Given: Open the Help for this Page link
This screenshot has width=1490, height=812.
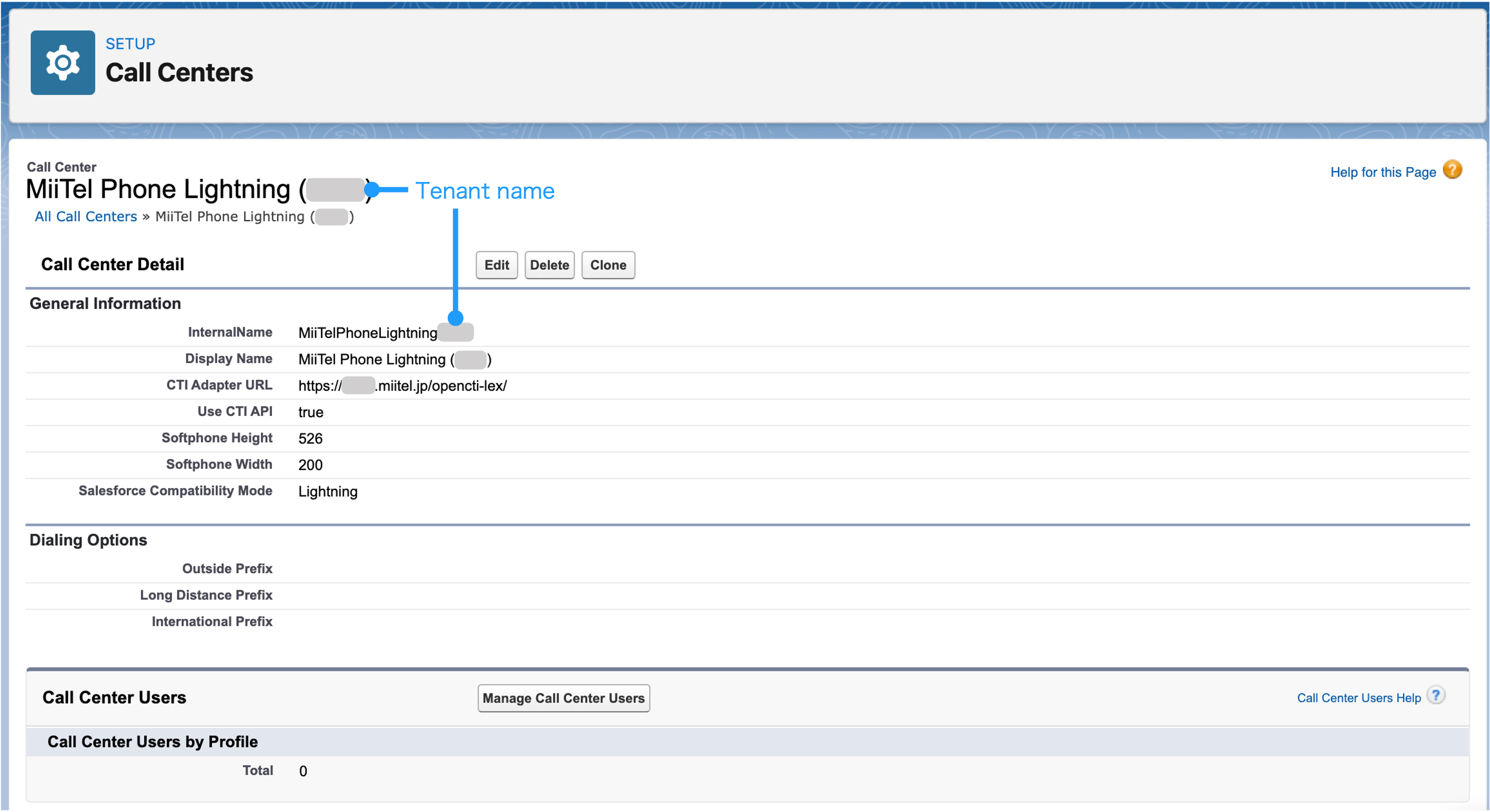Looking at the screenshot, I should pos(1383,172).
